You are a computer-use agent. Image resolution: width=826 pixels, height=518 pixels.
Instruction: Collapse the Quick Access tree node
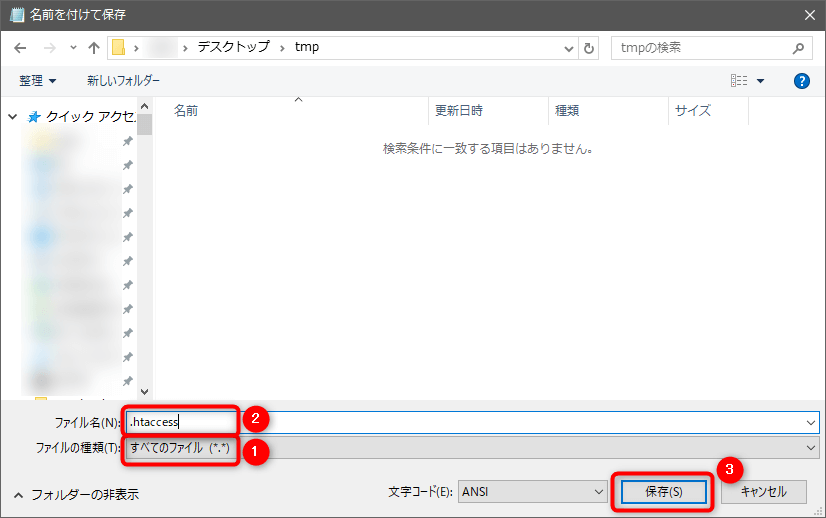[13, 117]
